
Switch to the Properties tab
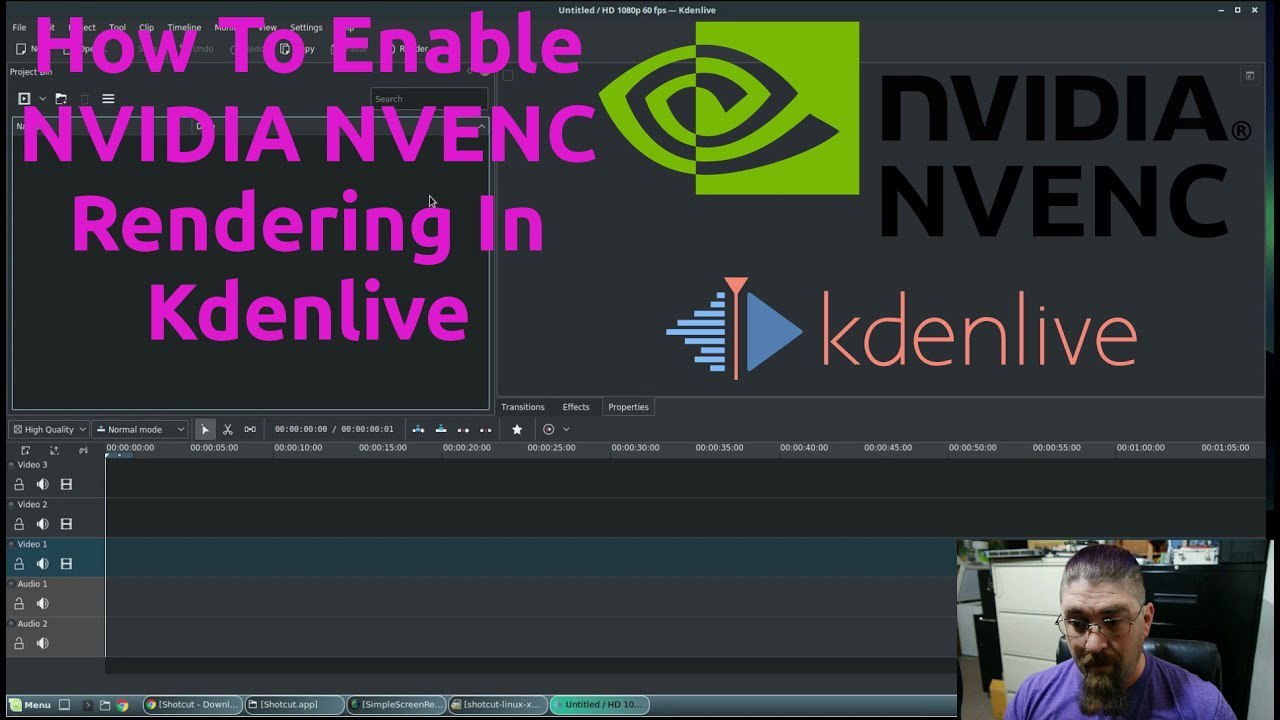(628, 407)
